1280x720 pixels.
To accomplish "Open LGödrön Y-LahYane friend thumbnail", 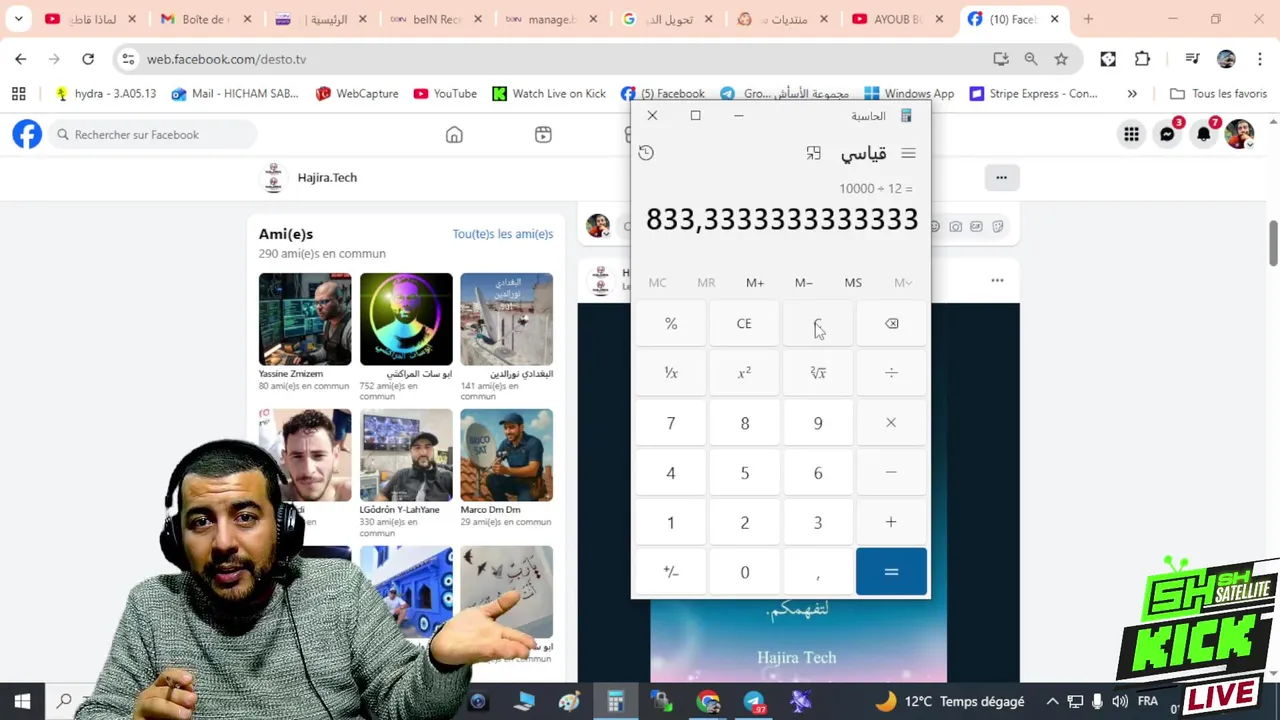I will point(406,455).
